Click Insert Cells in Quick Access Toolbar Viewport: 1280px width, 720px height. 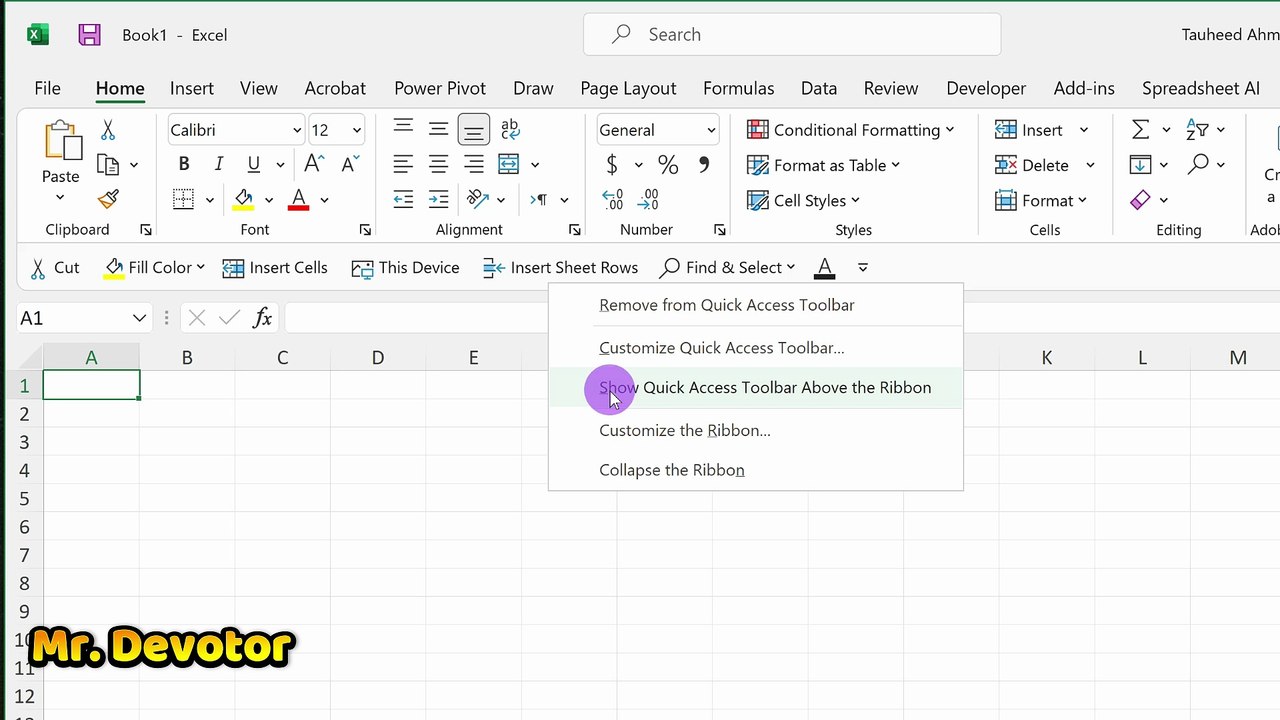tap(275, 267)
